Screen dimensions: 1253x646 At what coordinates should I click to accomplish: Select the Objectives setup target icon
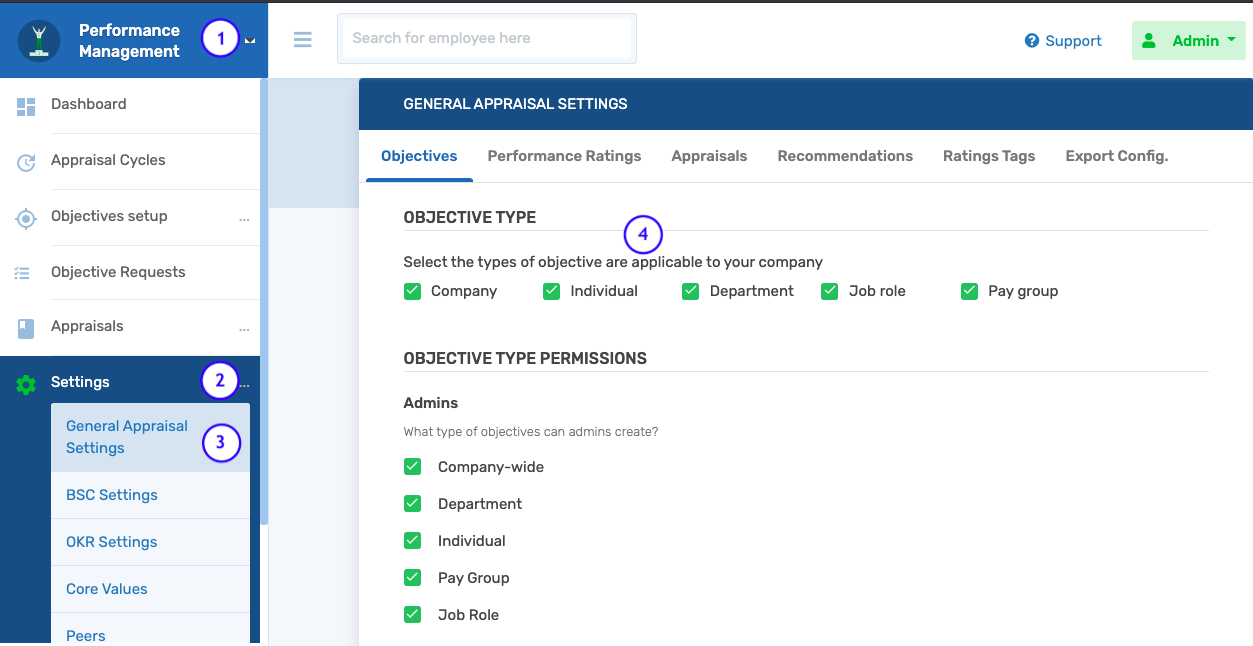[x=25, y=217]
